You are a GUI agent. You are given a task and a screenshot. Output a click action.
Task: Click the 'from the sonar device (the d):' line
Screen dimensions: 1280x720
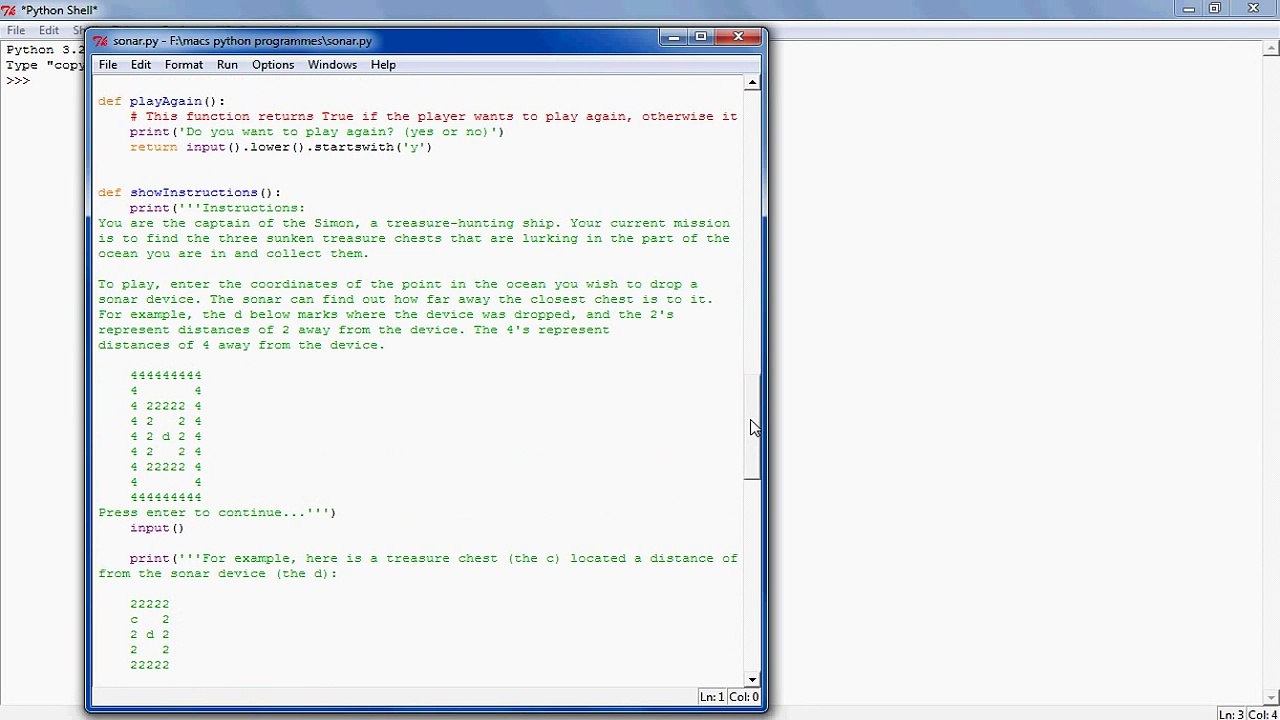pyautogui.click(x=218, y=574)
